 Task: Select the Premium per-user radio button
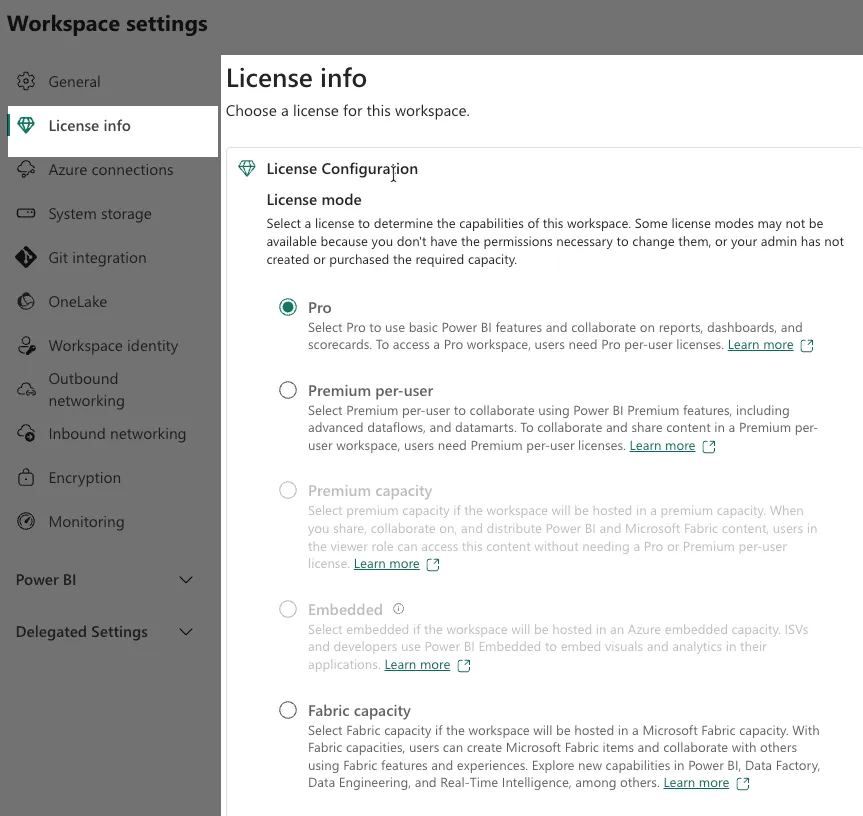[288, 390]
